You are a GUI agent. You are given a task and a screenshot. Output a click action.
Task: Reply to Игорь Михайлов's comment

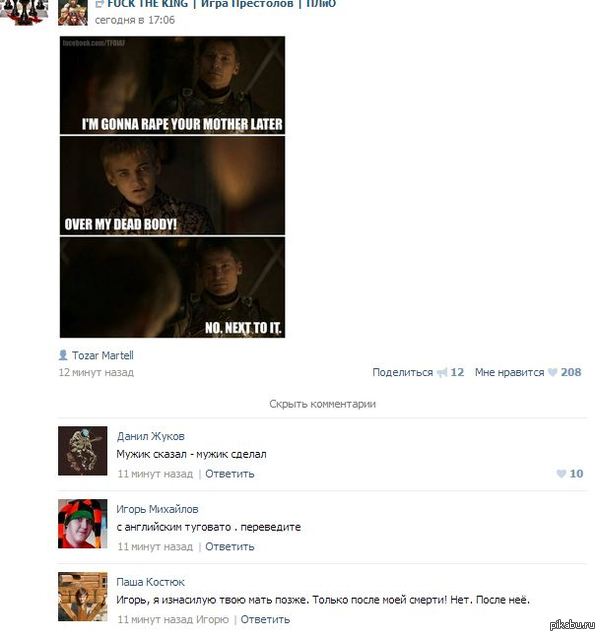(230, 547)
